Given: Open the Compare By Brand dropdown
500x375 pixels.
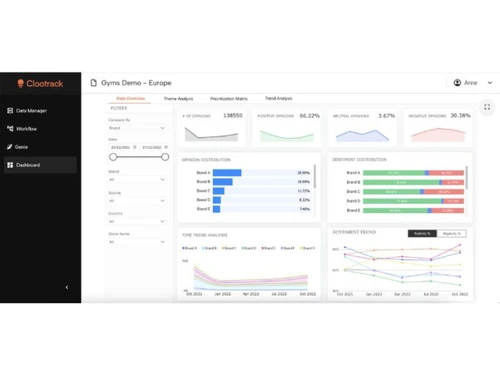Looking at the screenshot, I should point(137,128).
